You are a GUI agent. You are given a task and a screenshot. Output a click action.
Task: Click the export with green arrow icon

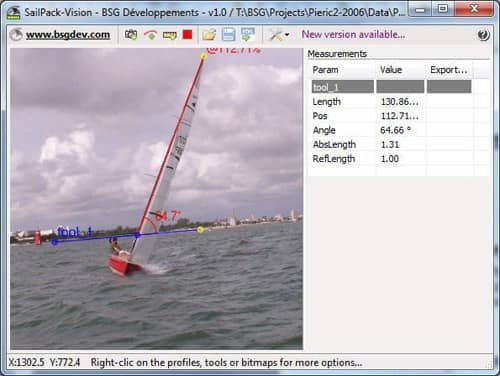(248, 35)
